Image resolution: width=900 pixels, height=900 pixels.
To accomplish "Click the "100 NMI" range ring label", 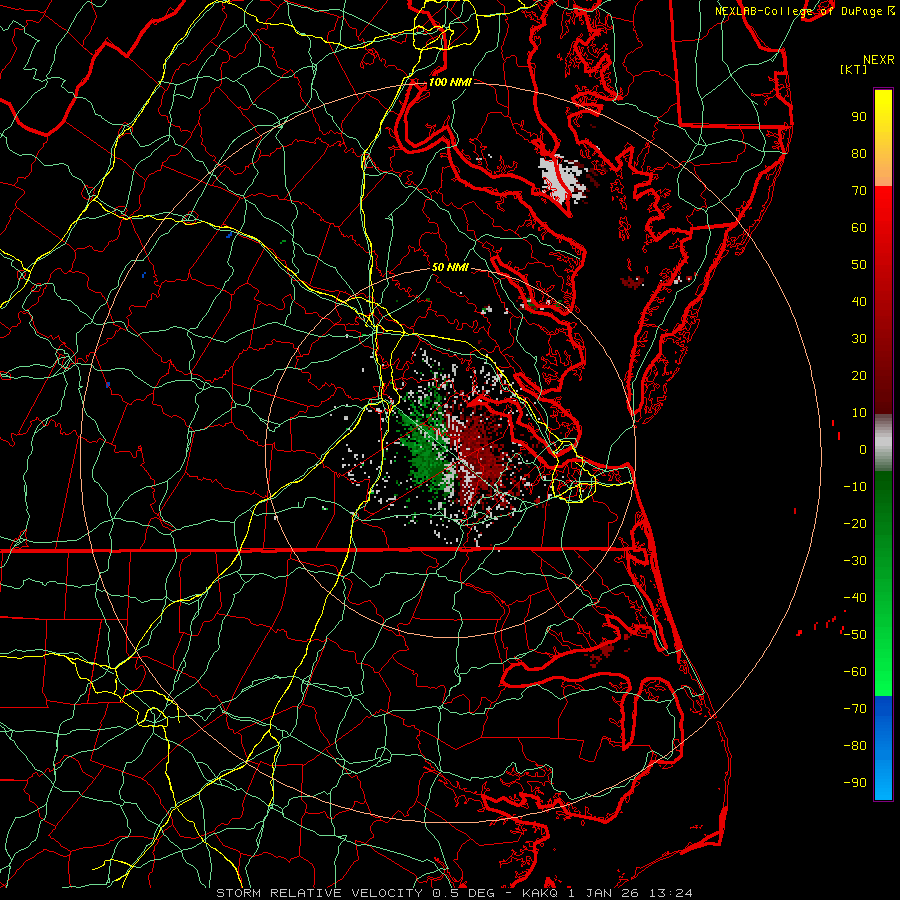I will tap(450, 82).
